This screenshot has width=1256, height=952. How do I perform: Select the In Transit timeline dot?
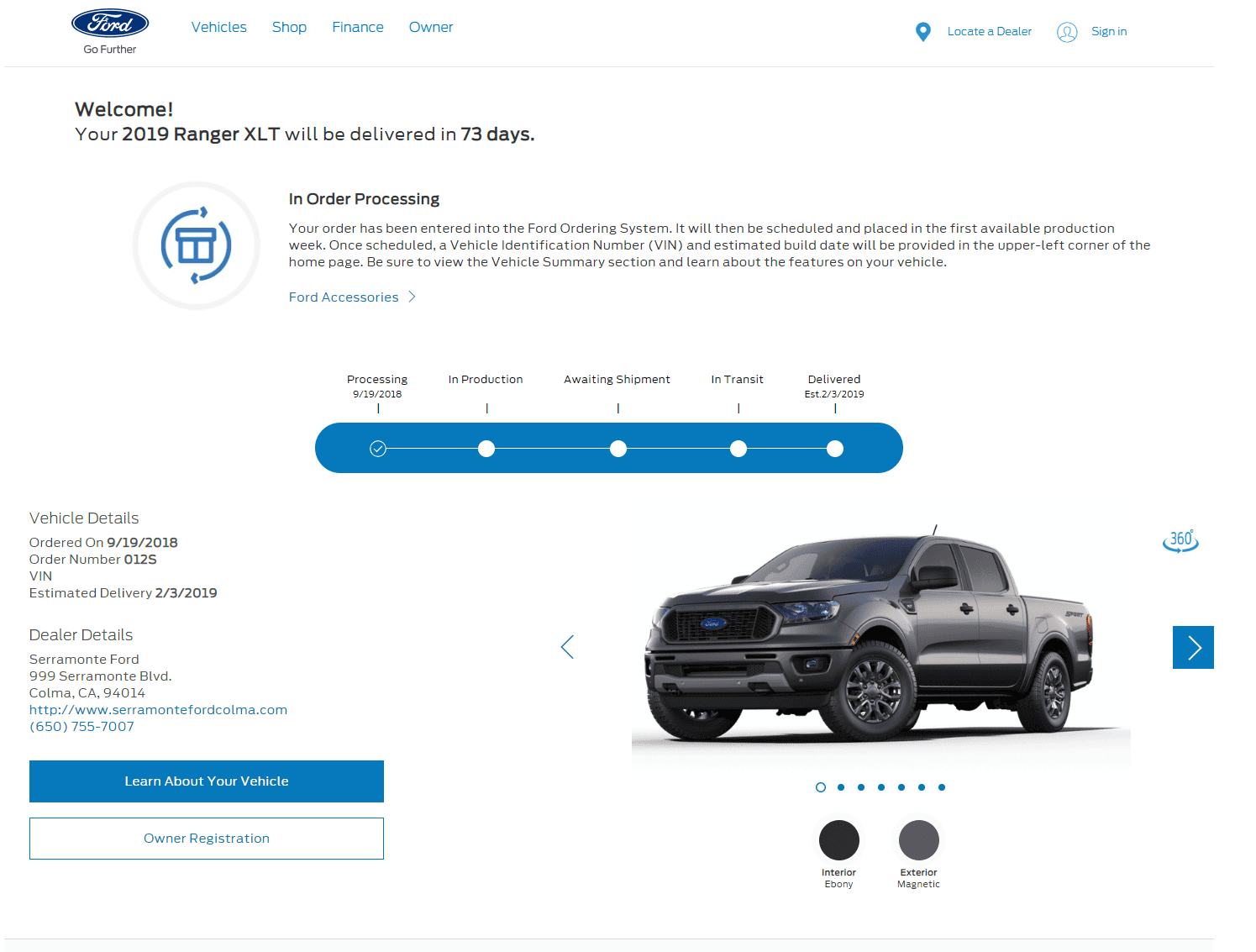coord(738,449)
